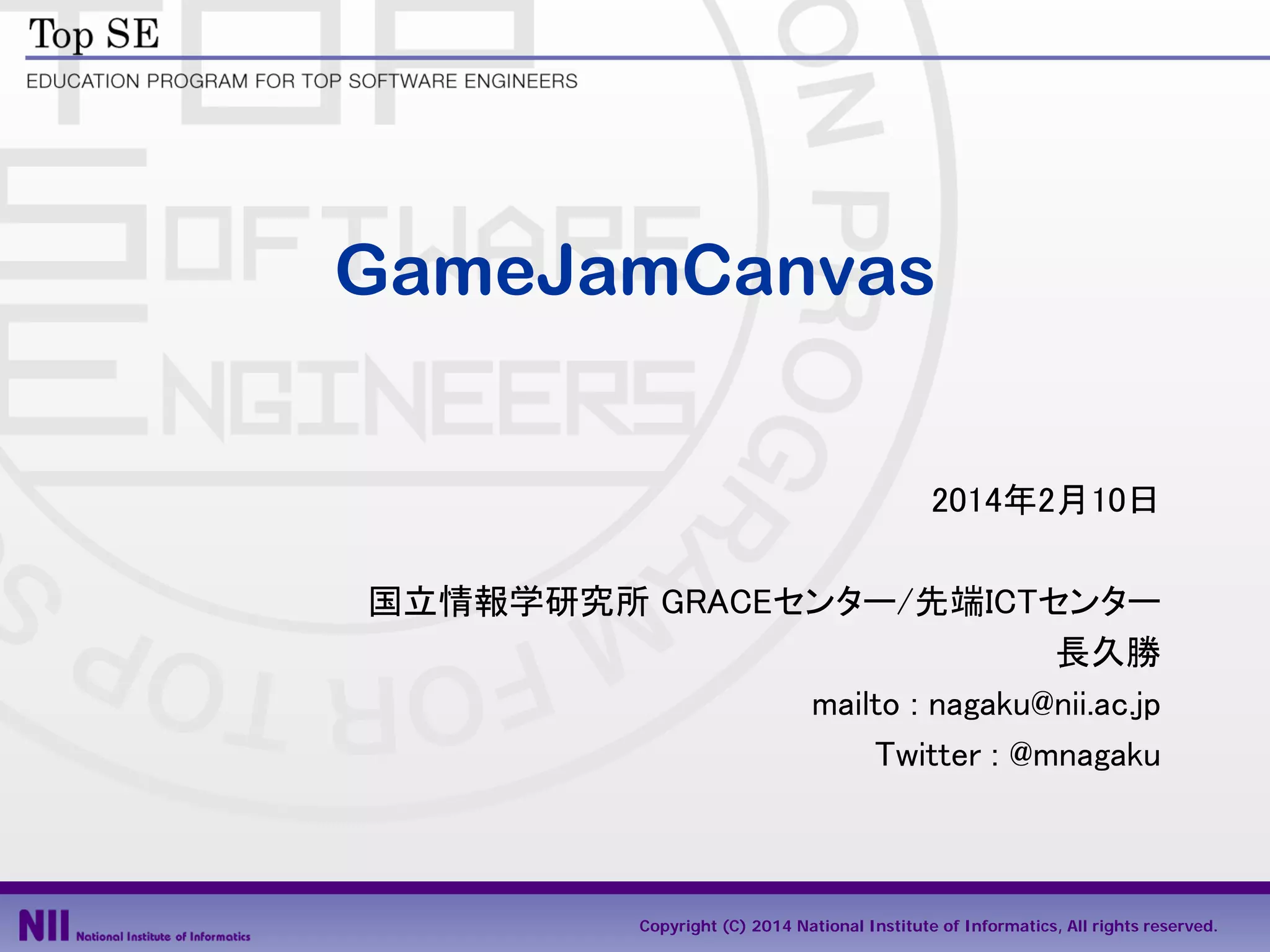
Task: Click the 先端ICTセンター text
Action: click(x=1037, y=602)
